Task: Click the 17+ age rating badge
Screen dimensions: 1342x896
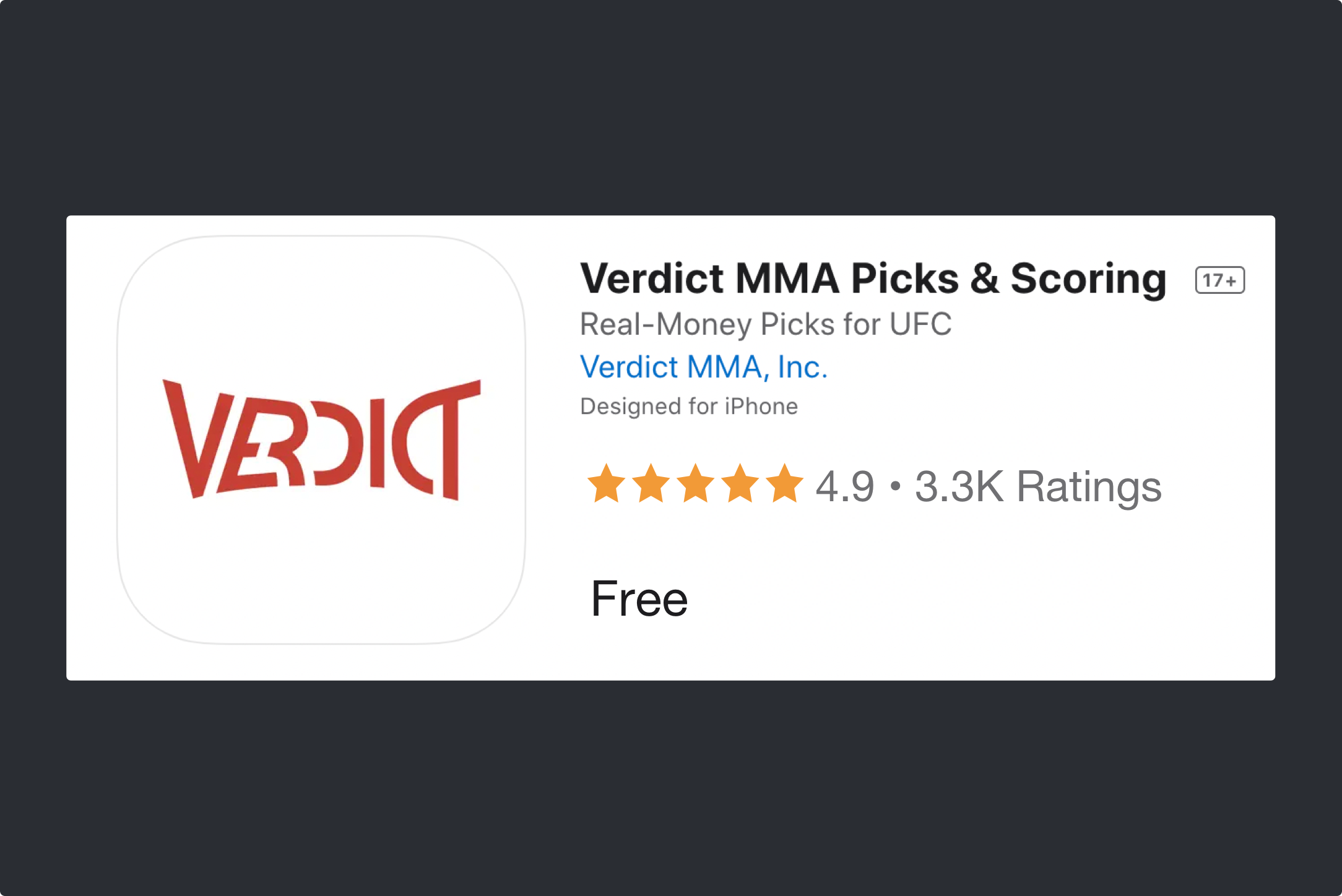Action: (1219, 280)
